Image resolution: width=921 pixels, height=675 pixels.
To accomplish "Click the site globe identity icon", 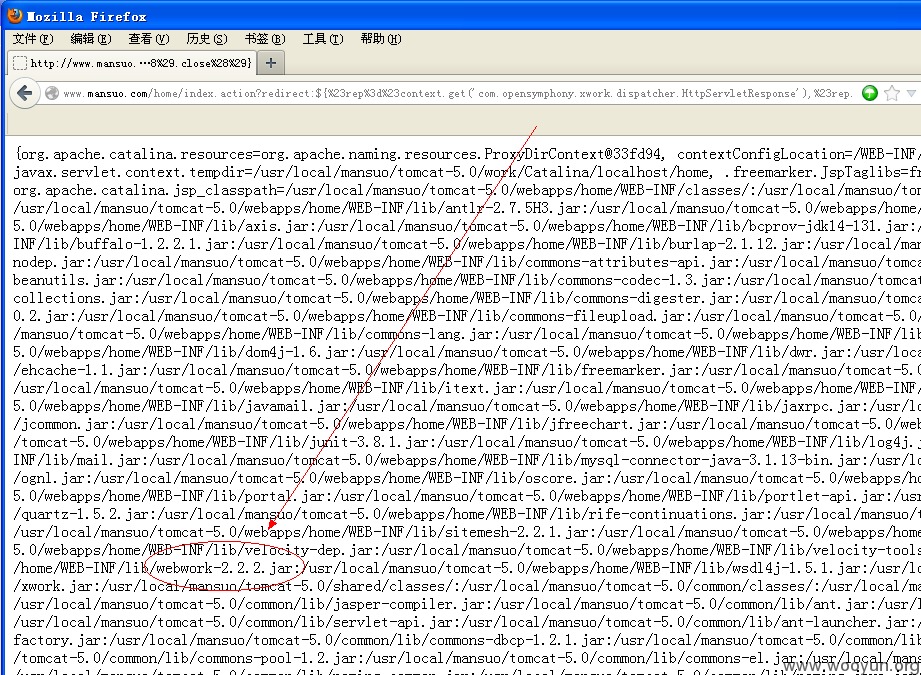I will tap(52, 93).
